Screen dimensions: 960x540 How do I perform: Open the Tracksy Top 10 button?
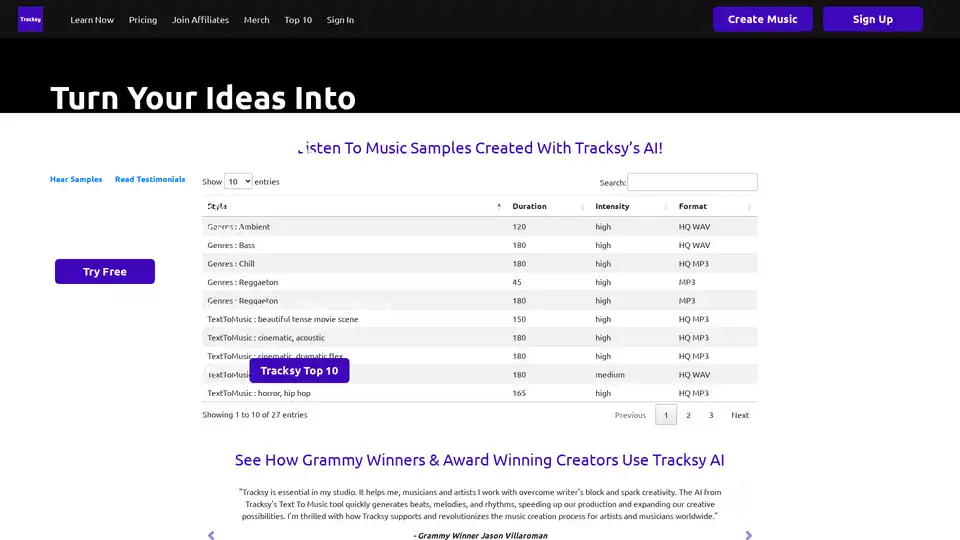click(x=299, y=370)
